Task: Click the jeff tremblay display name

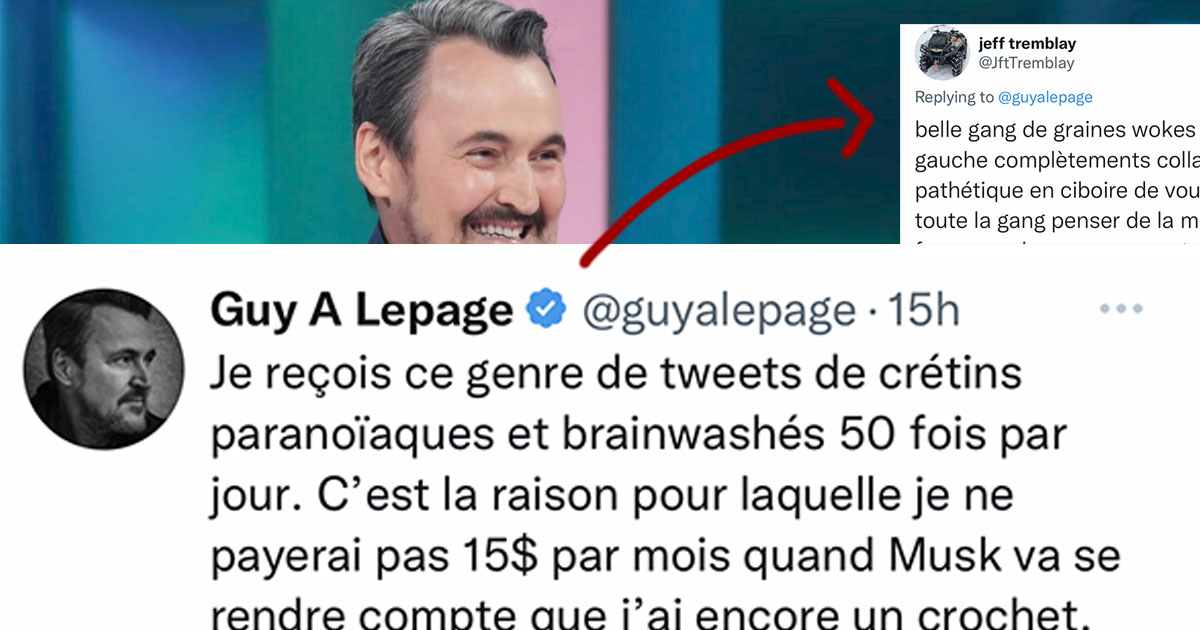Action: tap(1027, 44)
